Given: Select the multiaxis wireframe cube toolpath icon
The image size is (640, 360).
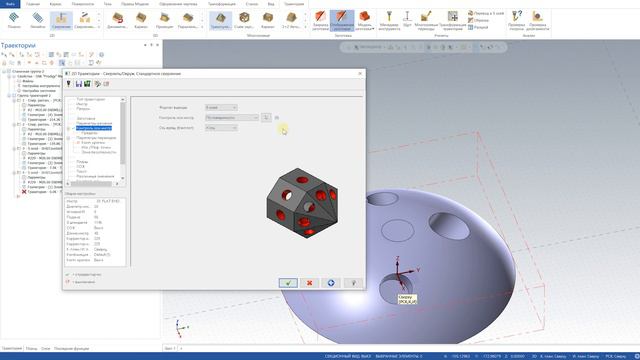Looking at the screenshot, I should (244, 20).
